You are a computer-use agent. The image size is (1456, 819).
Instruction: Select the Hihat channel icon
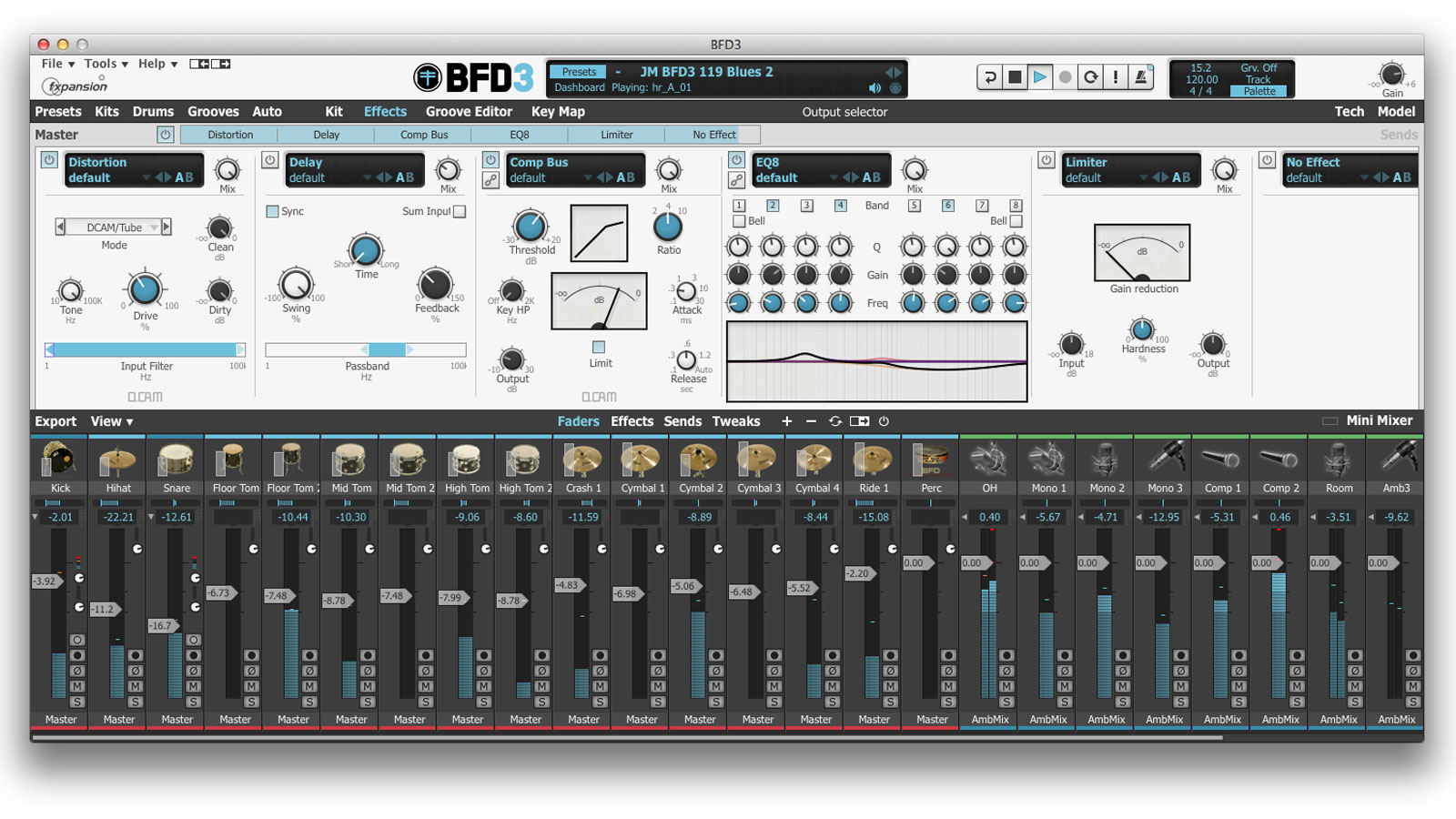118,460
